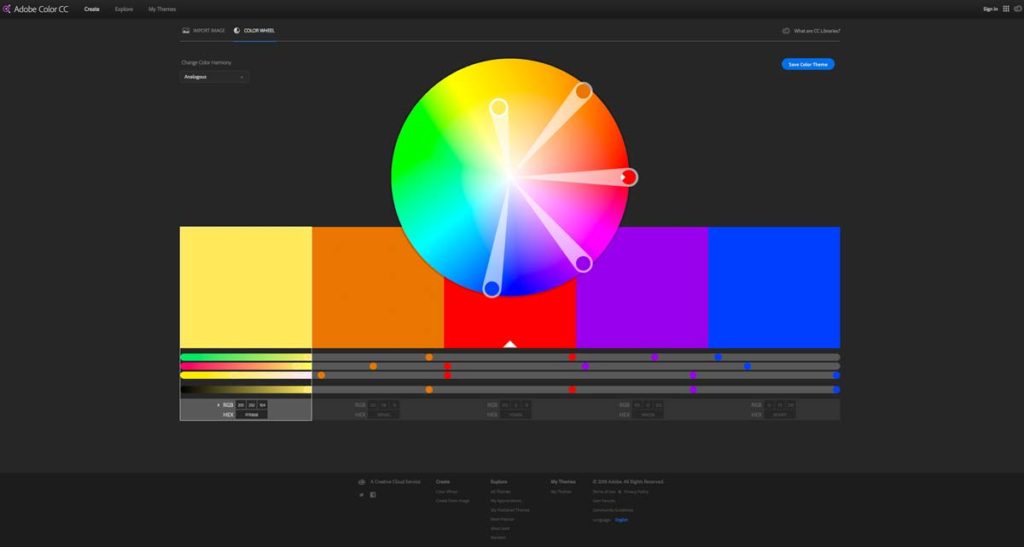Click the Creative Cloud icon in top-right corner
1024x547 pixels.
(1017, 9)
